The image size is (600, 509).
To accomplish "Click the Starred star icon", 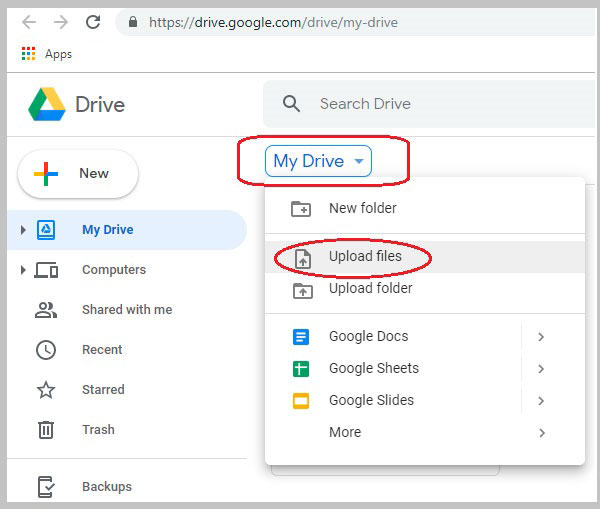I will tap(46, 390).
